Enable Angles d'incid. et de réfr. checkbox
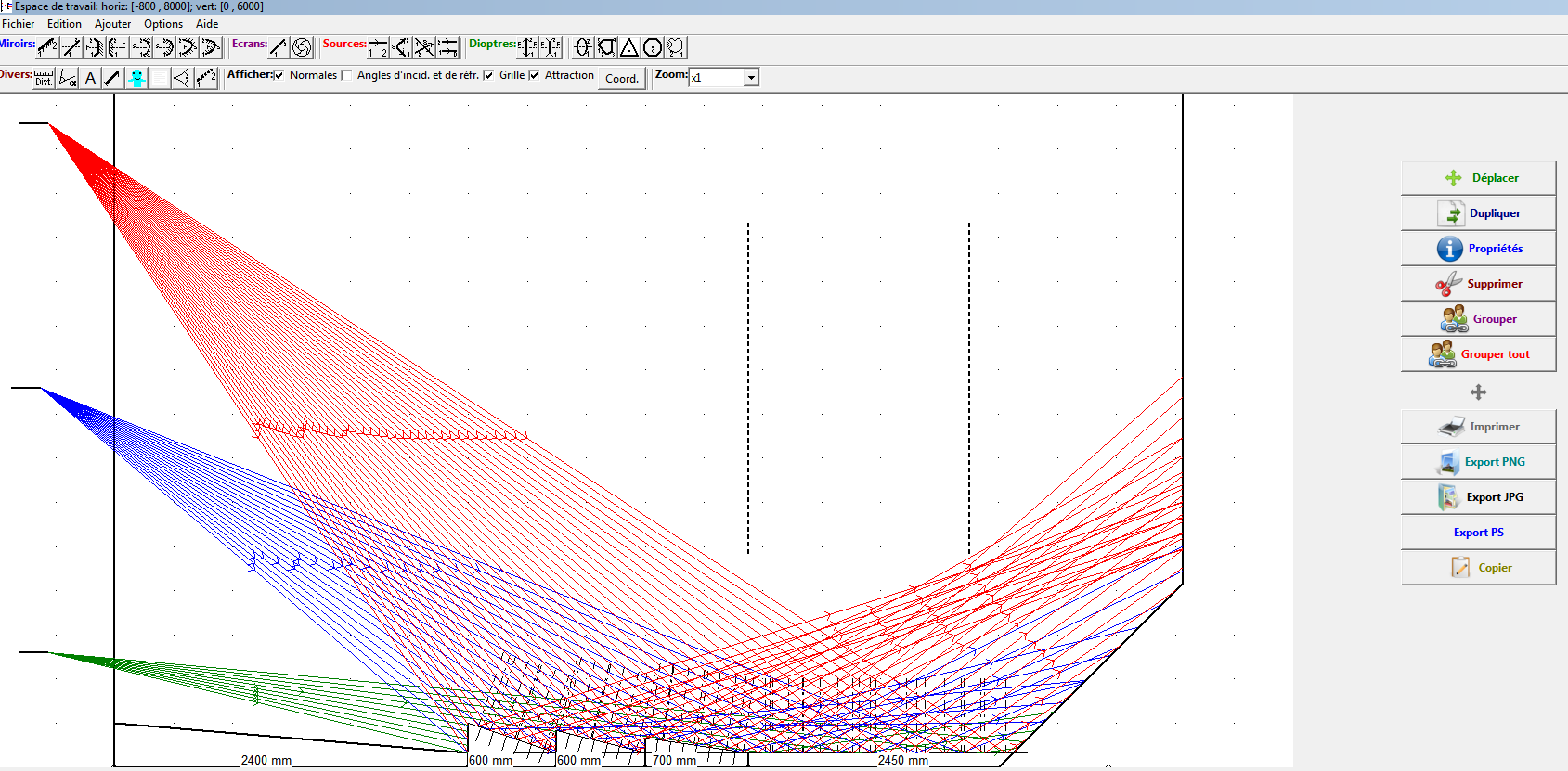The width and height of the screenshot is (1568, 771). tap(346, 75)
